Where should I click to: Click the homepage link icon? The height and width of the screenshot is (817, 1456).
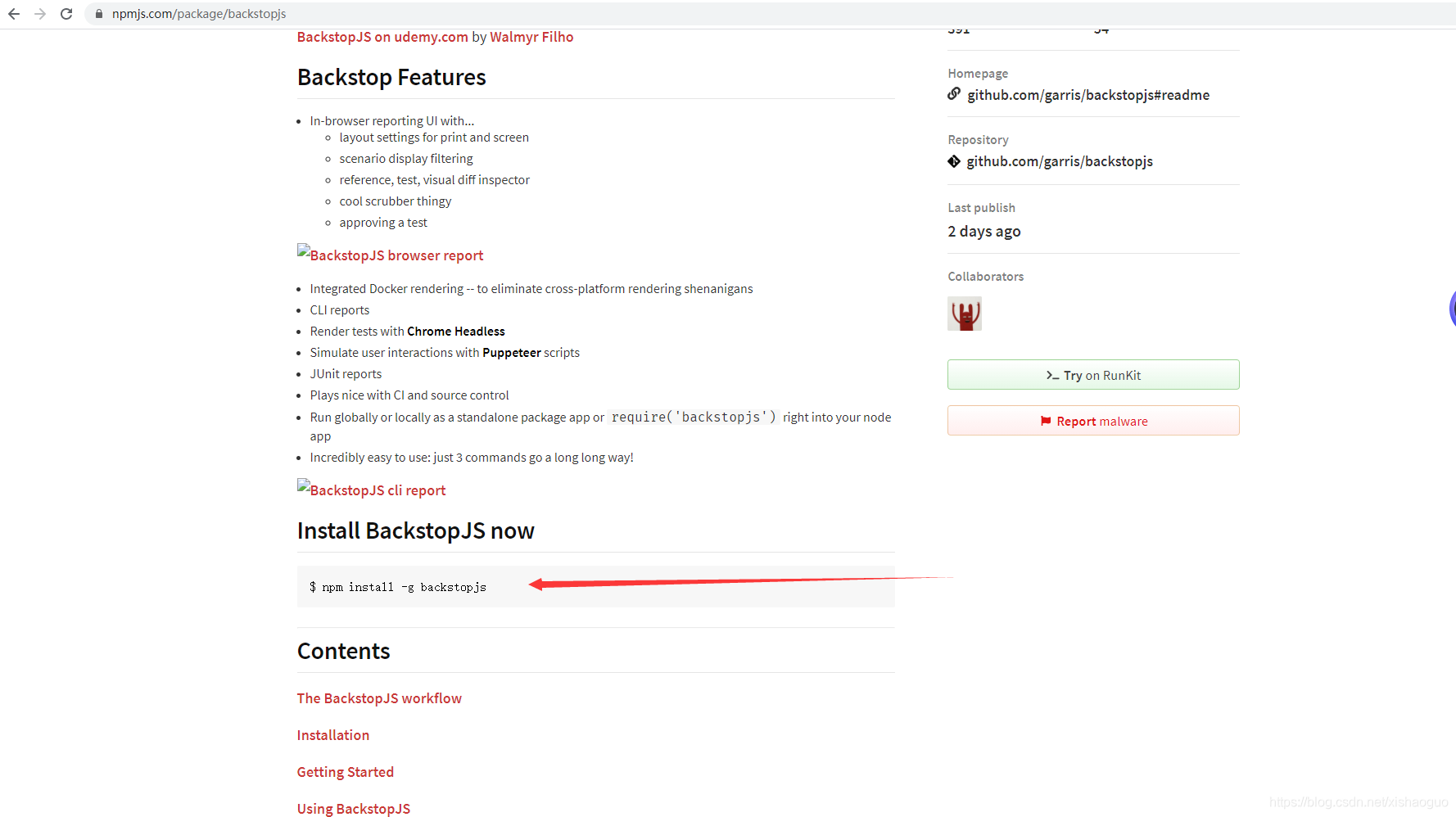(x=954, y=94)
